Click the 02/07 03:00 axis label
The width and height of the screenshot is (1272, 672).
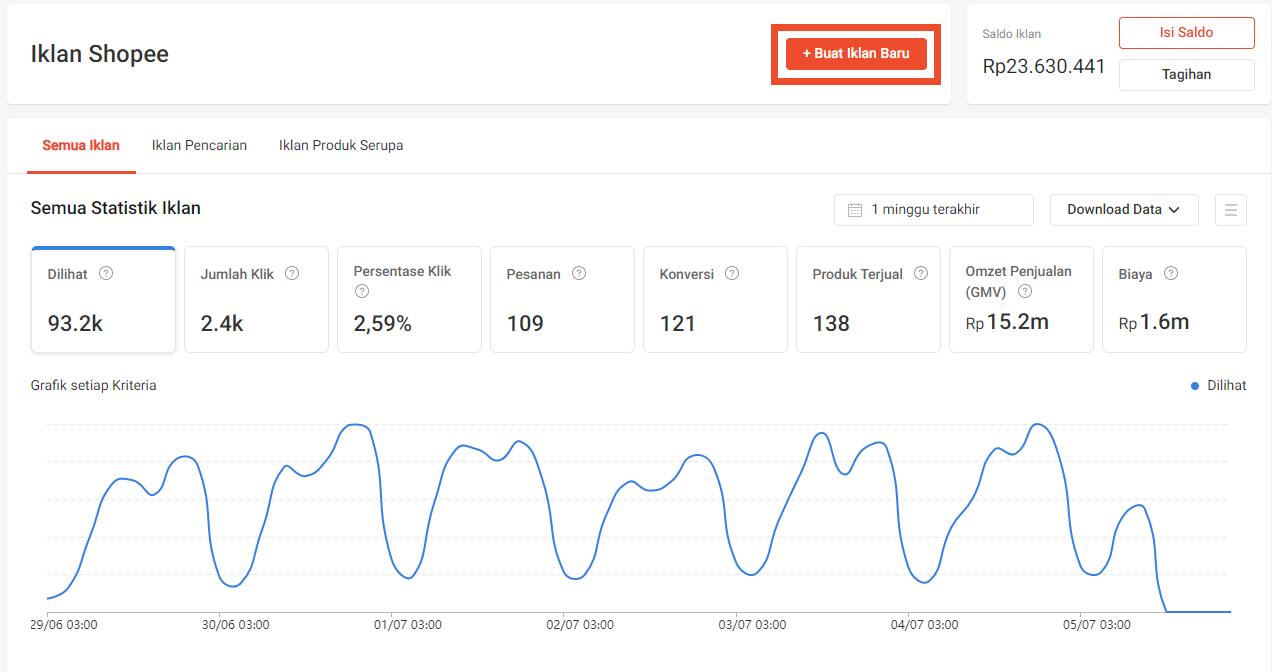tap(580, 625)
